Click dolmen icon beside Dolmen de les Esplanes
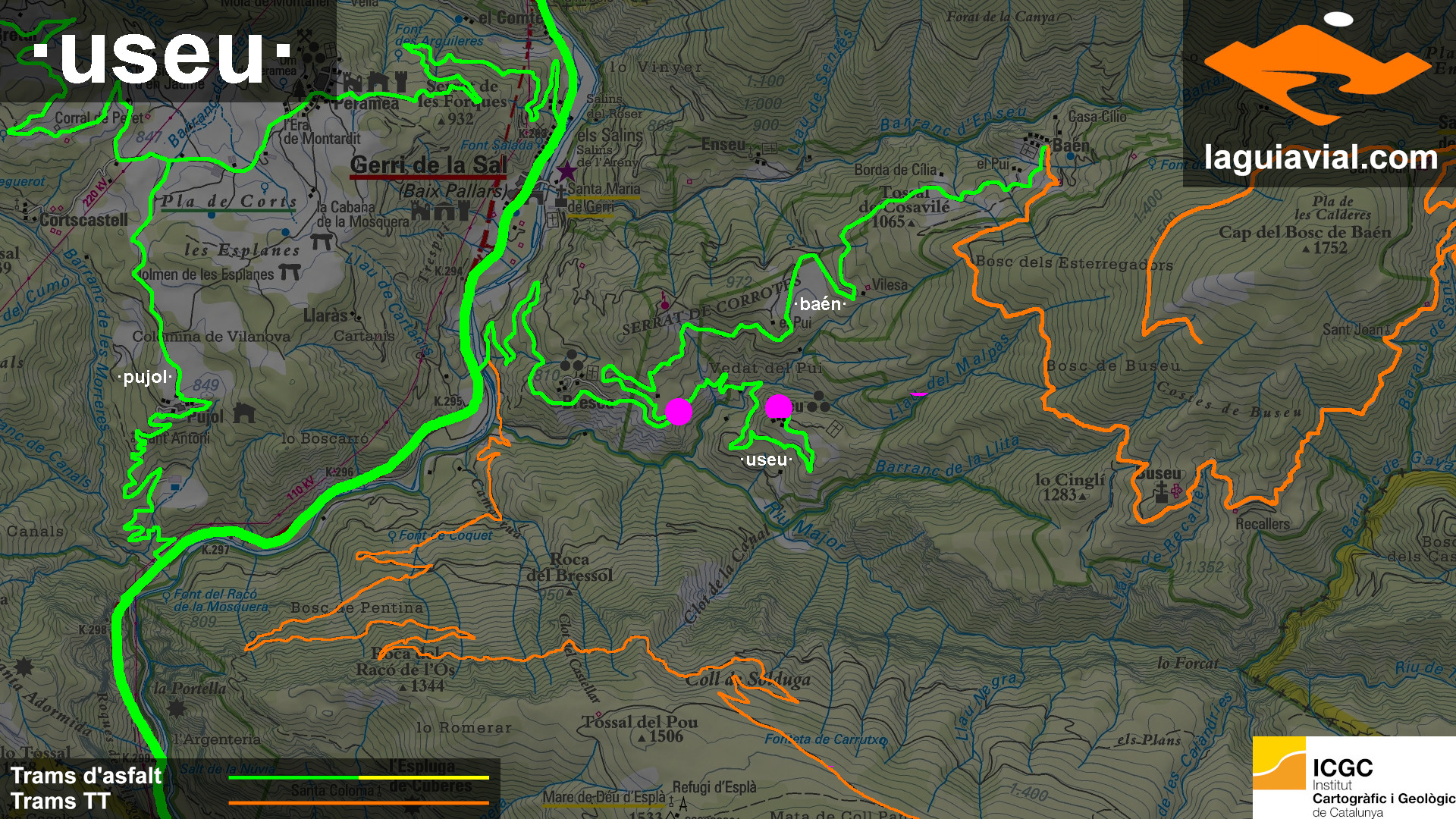1456x819 pixels. coord(290,271)
